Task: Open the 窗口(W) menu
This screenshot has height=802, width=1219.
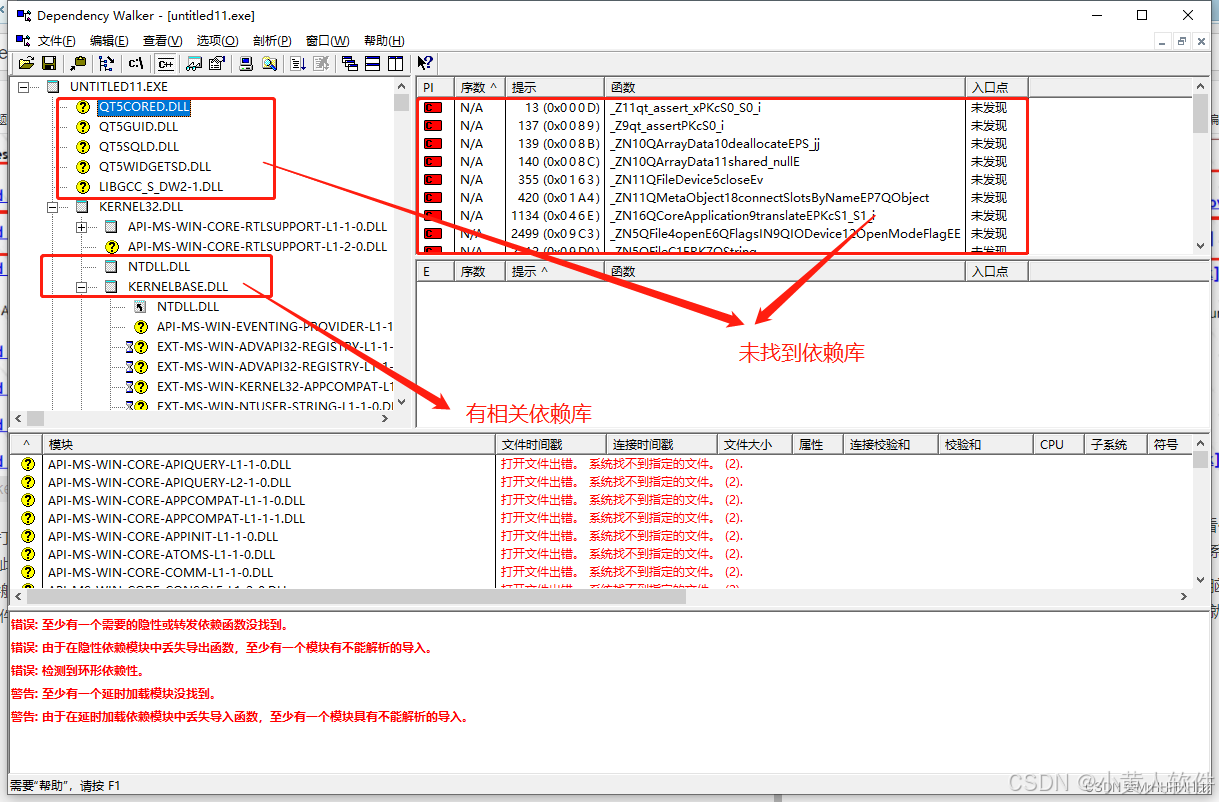Action: [x=327, y=41]
